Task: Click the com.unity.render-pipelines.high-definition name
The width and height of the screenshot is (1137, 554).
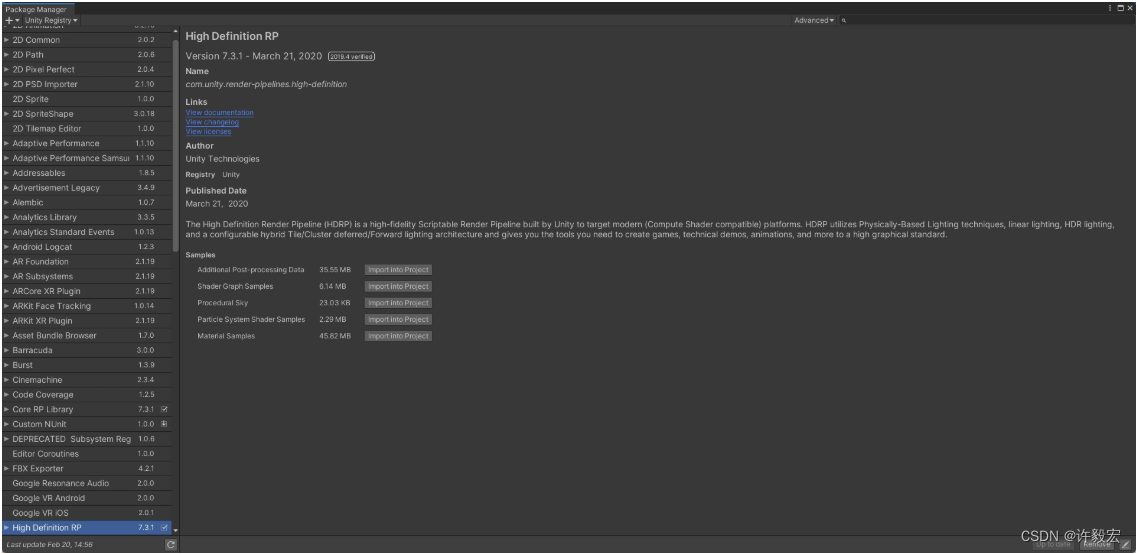Action: (x=266, y=84)
